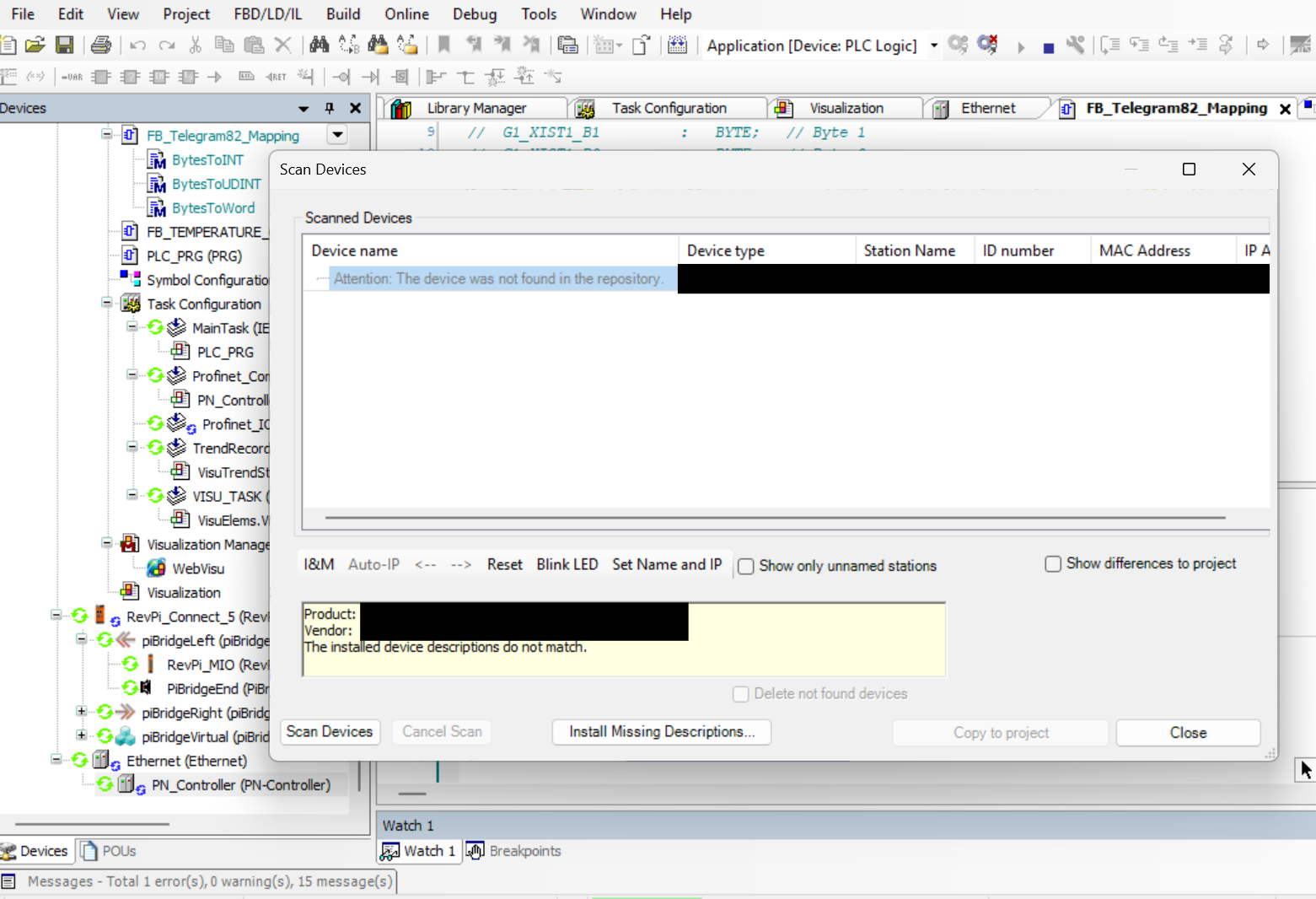
Task: Click the Open project folder icon
Action: click(35, 46)
